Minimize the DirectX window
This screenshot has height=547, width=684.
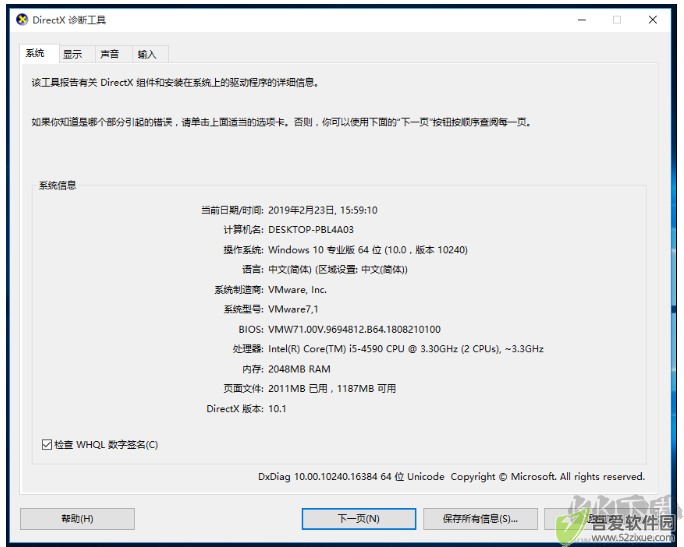click(x=582, y=20)
